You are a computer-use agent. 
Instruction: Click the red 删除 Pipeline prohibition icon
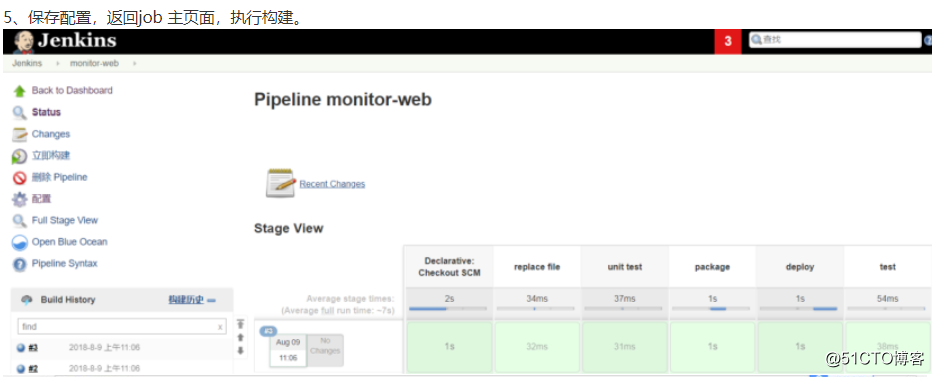20,177
